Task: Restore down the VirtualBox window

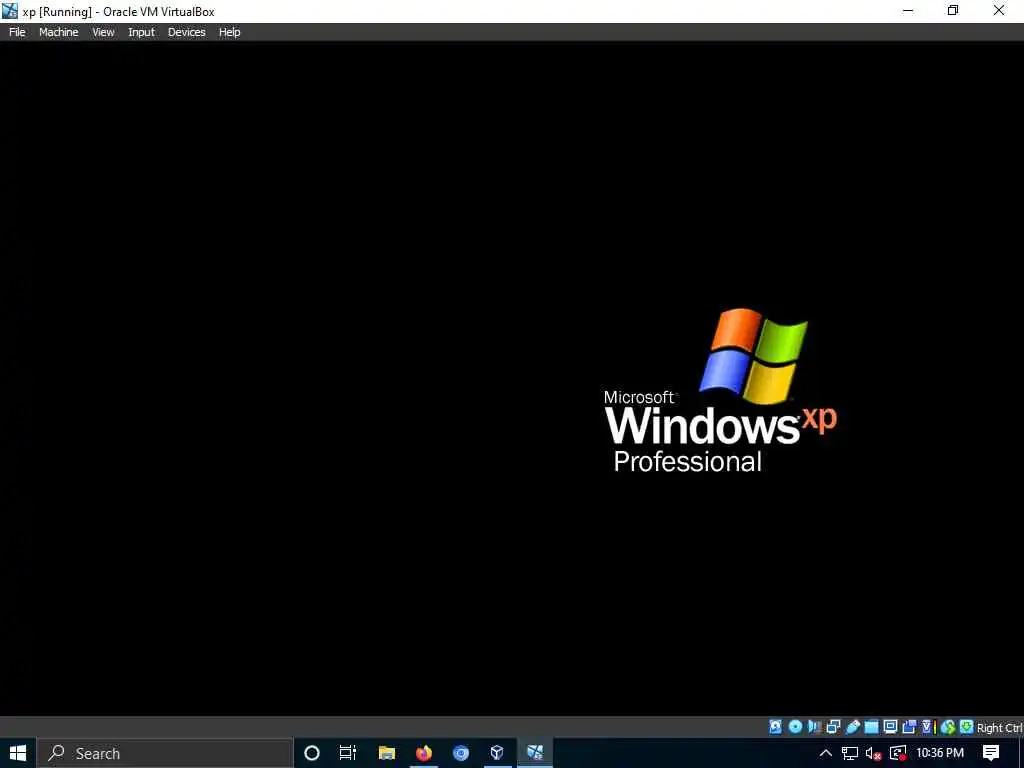Action: tap(953, 11)
